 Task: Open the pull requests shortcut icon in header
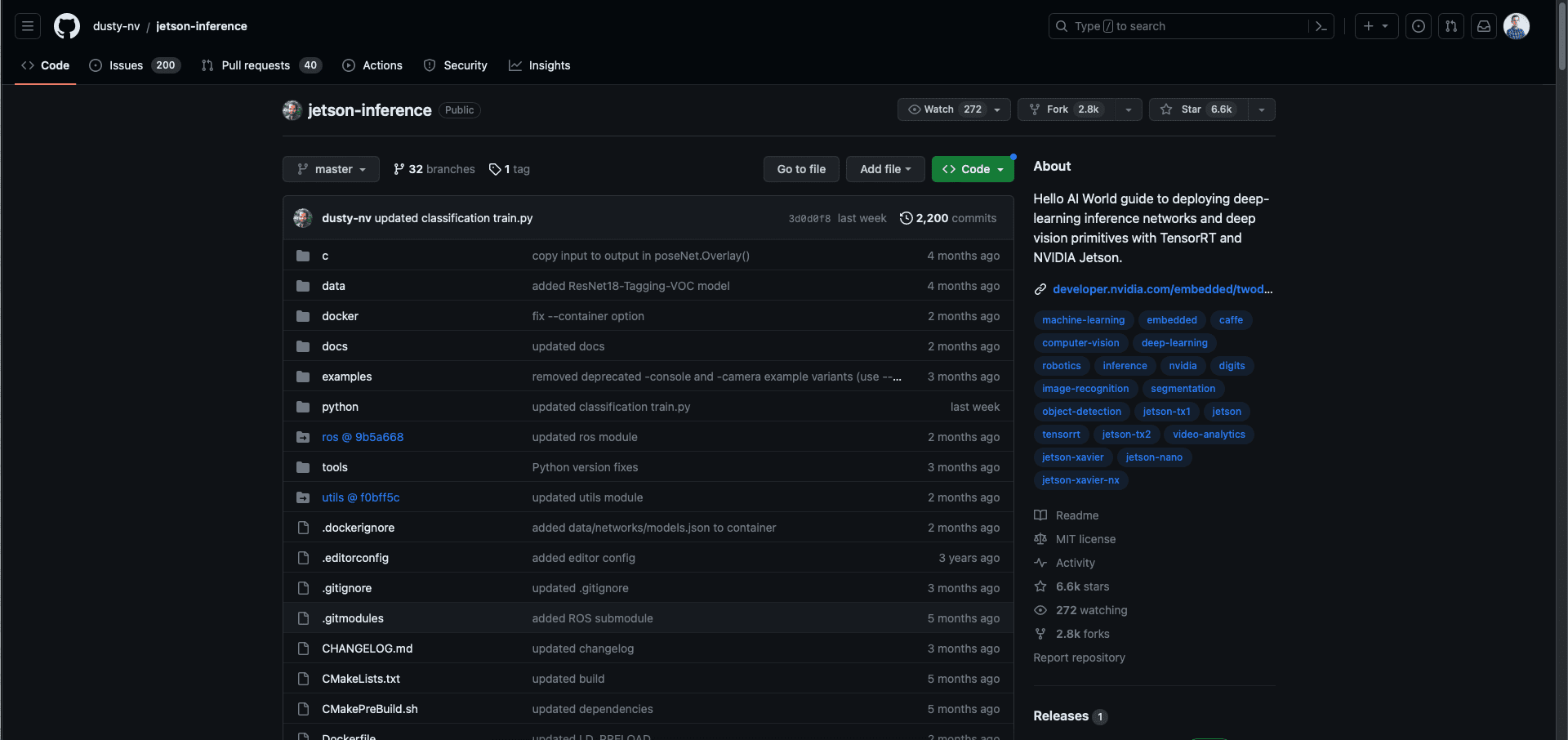pos(1451,26)
